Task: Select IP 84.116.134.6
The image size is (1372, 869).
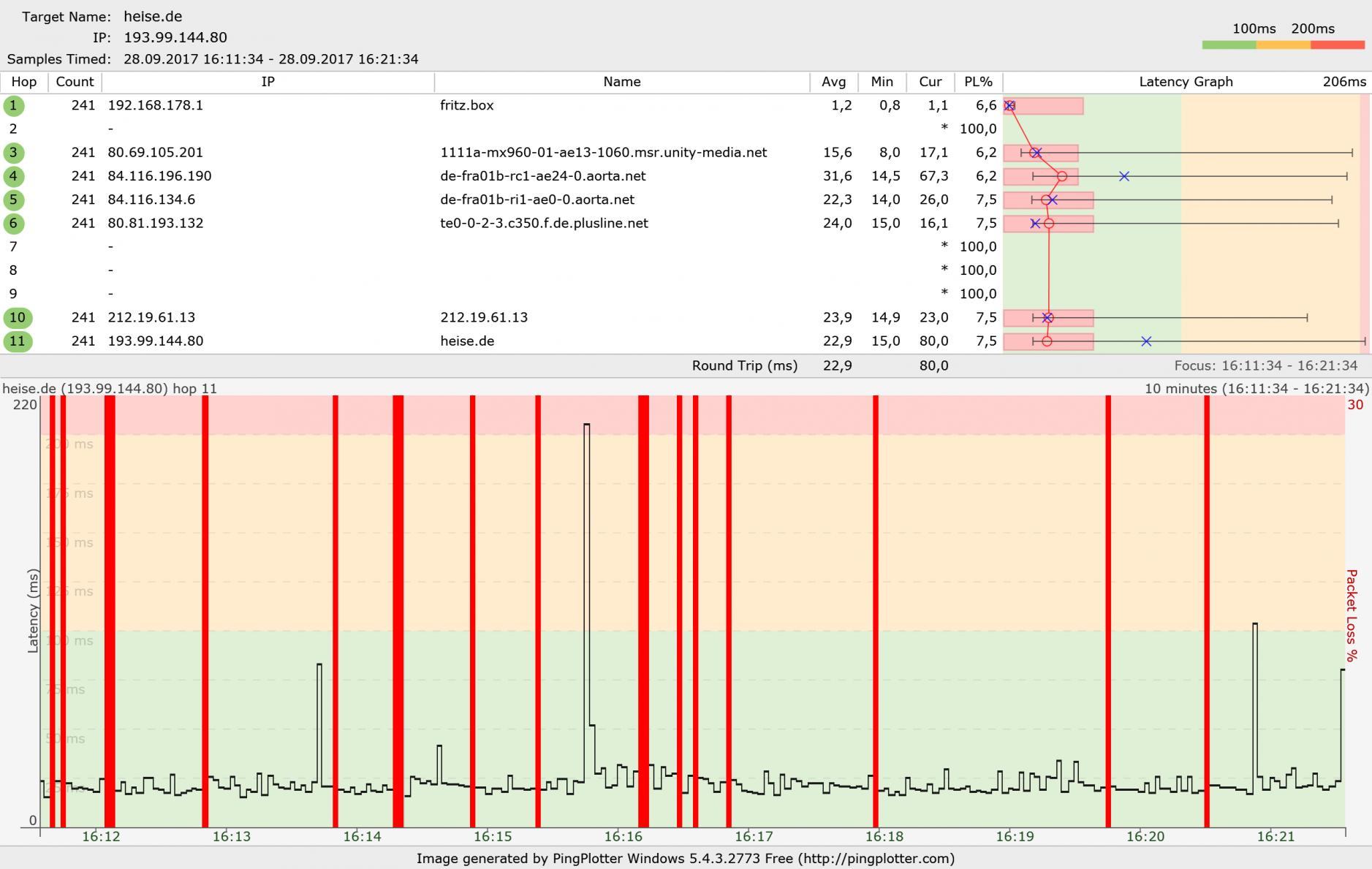Action: pos(151,200)
